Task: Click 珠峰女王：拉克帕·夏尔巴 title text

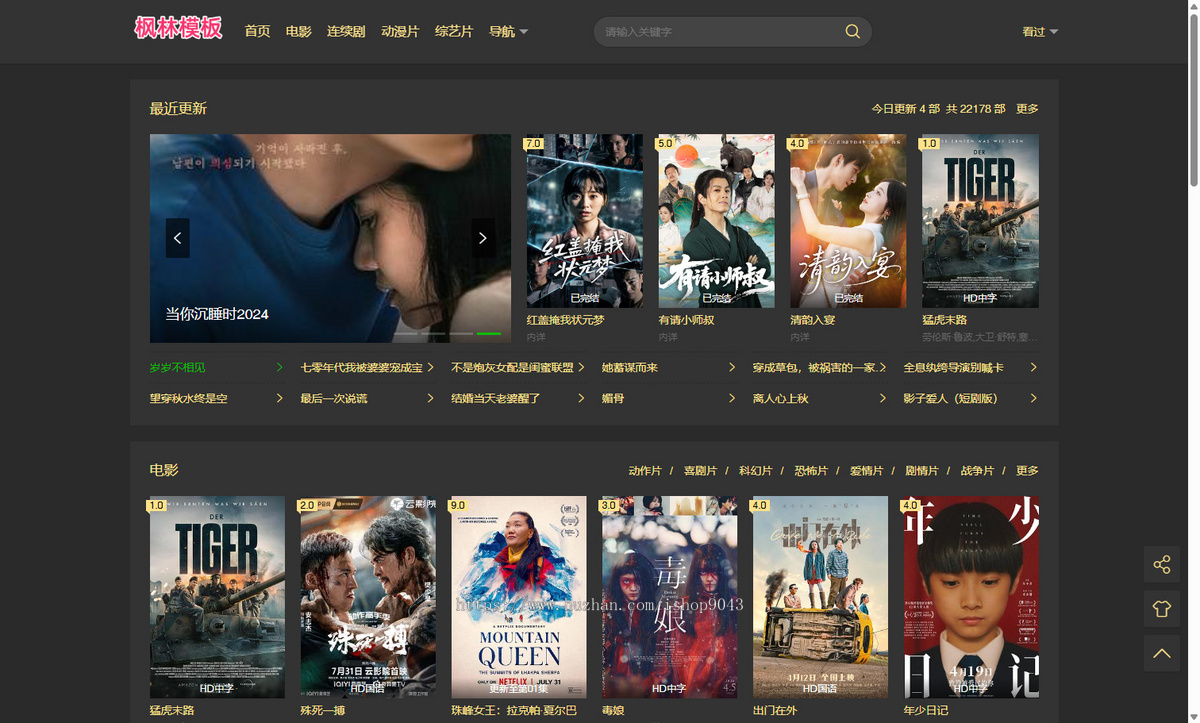Action: pos(514,711)
